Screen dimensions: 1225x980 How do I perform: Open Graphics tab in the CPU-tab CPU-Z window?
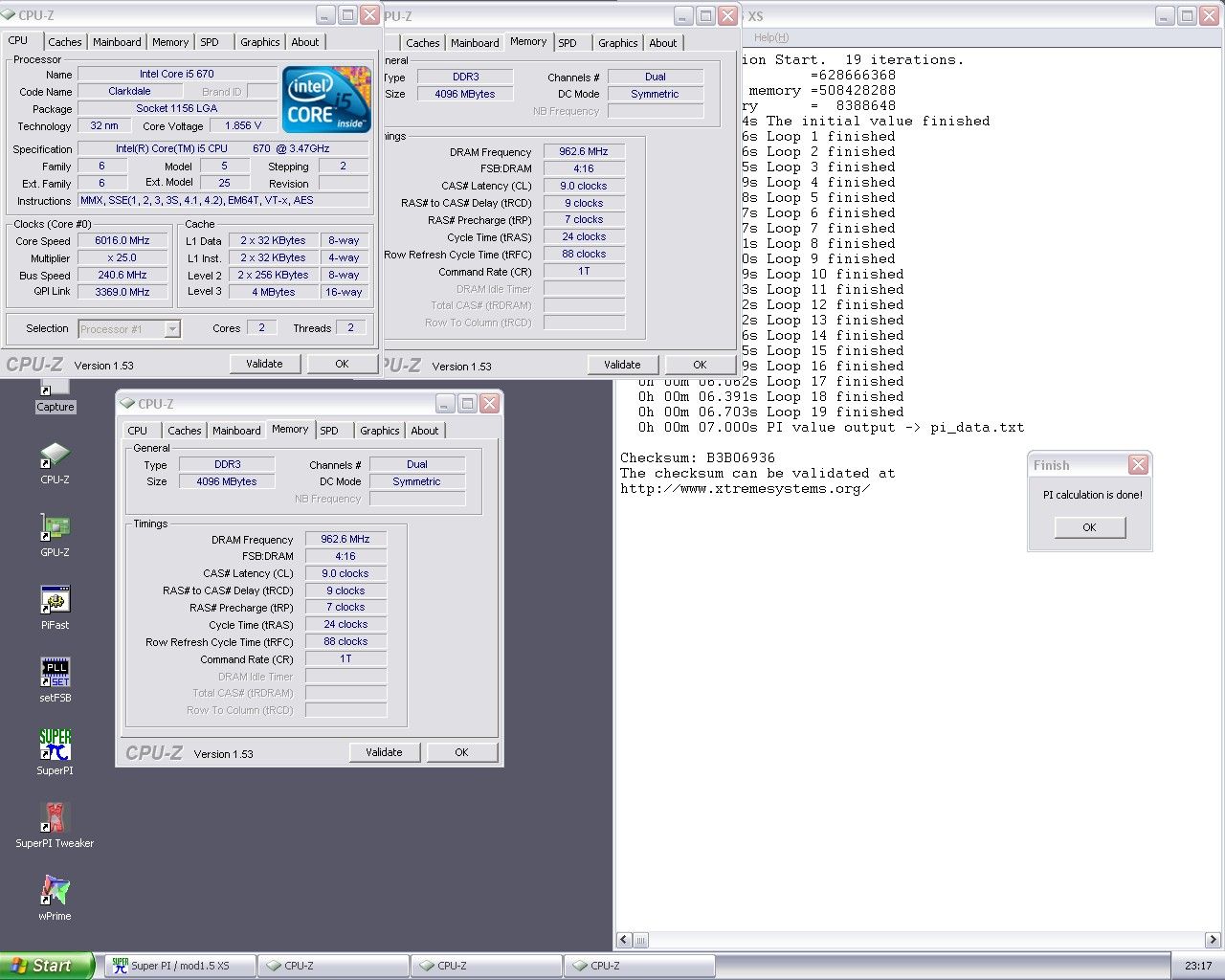(x=260, y=42)
